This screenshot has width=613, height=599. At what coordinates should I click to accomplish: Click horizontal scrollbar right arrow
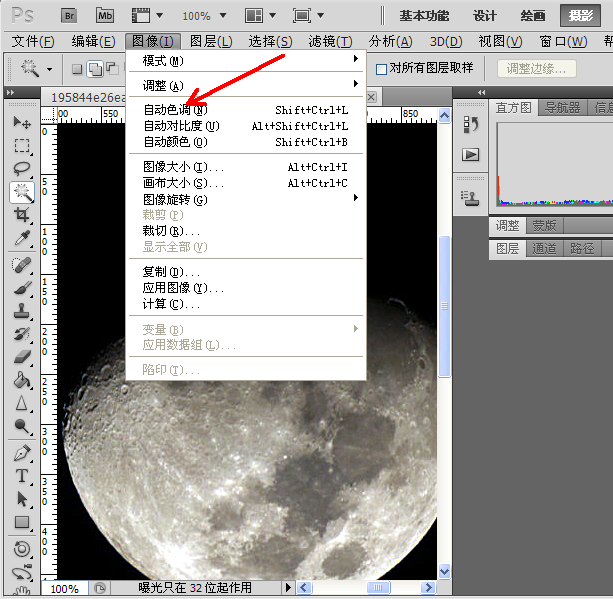point(428,587)
